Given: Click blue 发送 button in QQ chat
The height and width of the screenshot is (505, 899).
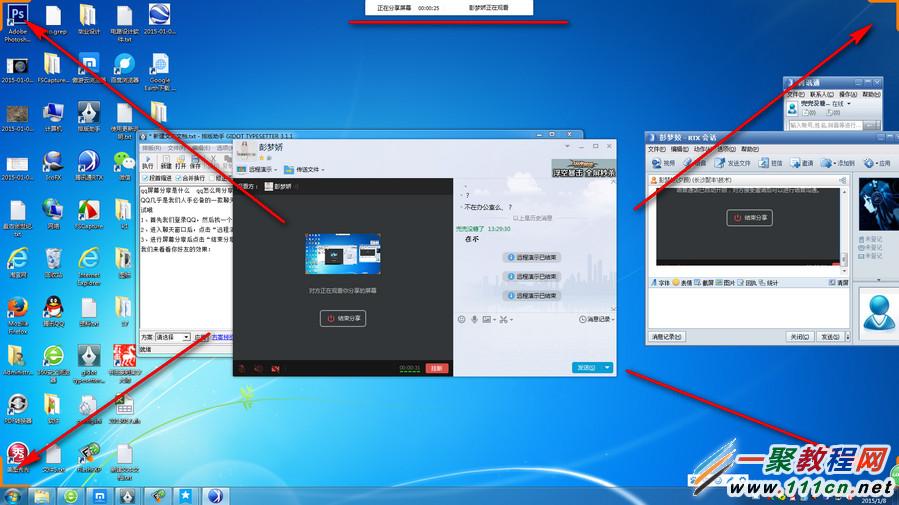Looking at the screenshot, I should [587, 367].
